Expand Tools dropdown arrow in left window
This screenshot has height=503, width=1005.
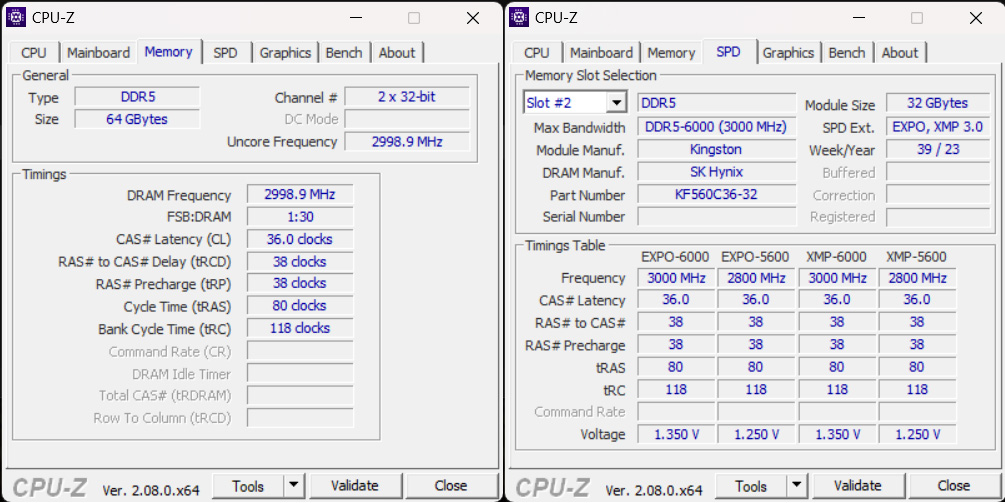[x=294, y=486]
